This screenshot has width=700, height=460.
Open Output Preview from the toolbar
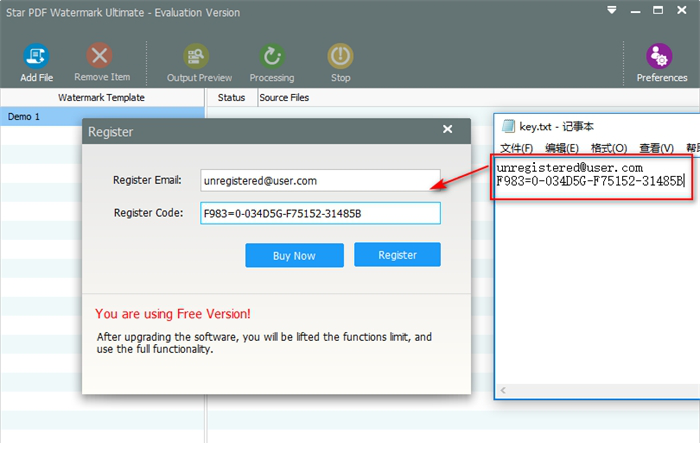point(196,56)
